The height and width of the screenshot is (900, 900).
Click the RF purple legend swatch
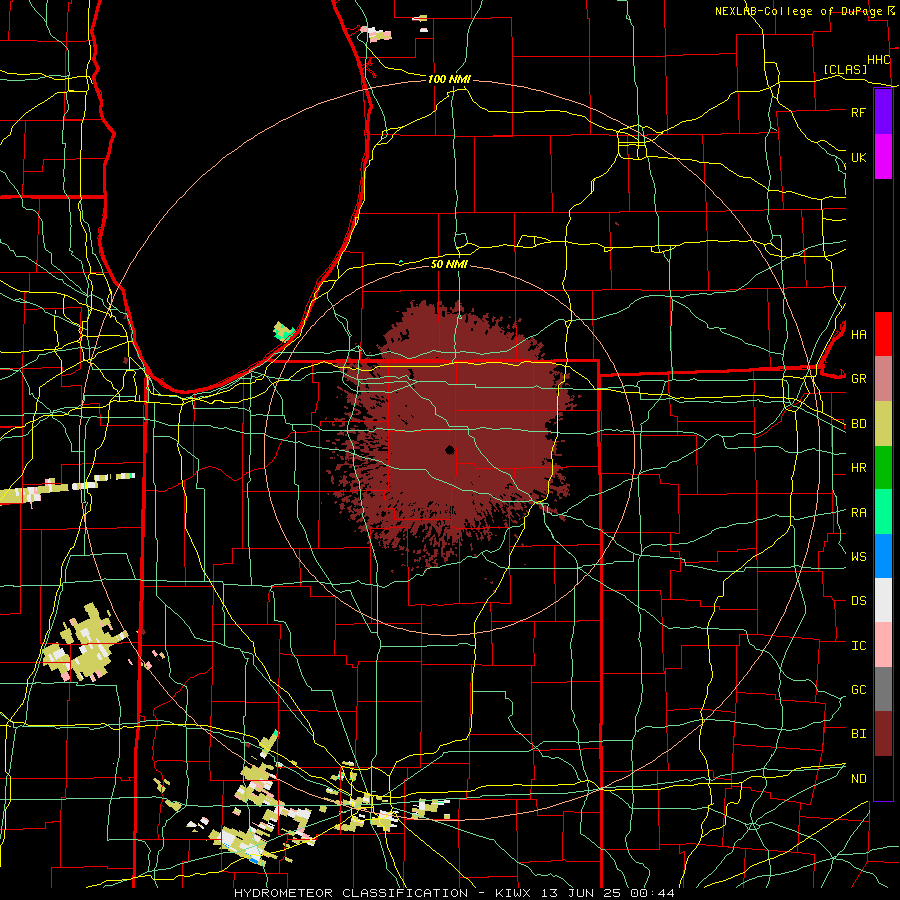pos(883,112)
